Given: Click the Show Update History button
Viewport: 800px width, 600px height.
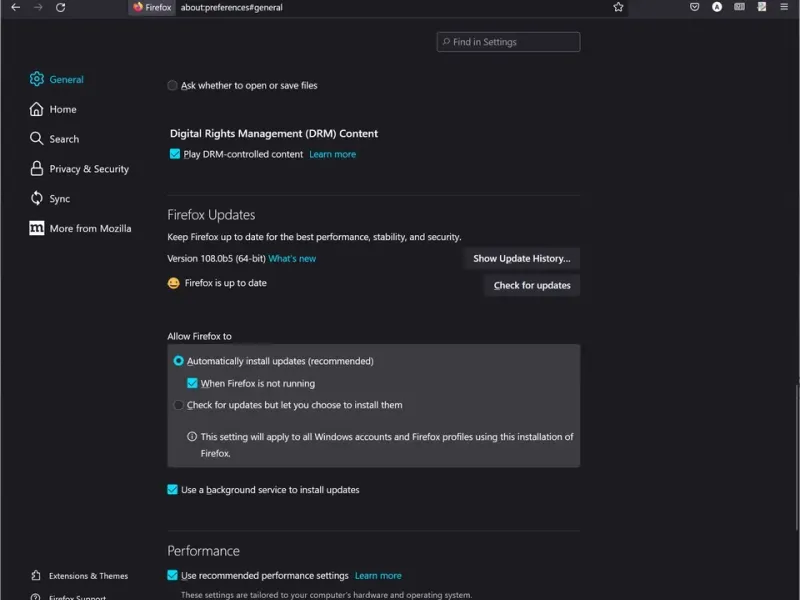Looking at the screenshot, I should click(521, 258).
